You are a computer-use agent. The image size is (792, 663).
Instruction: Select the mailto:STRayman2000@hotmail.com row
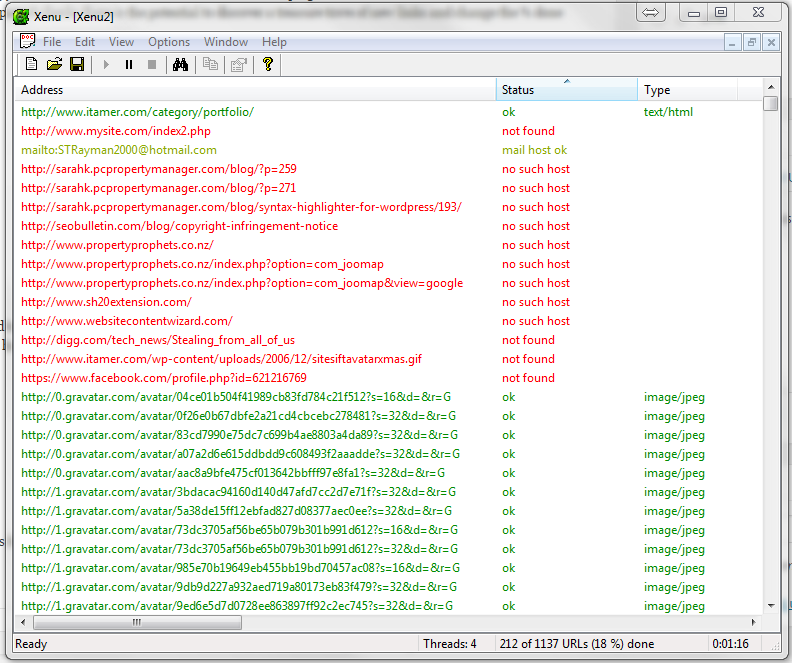(387, 150)
